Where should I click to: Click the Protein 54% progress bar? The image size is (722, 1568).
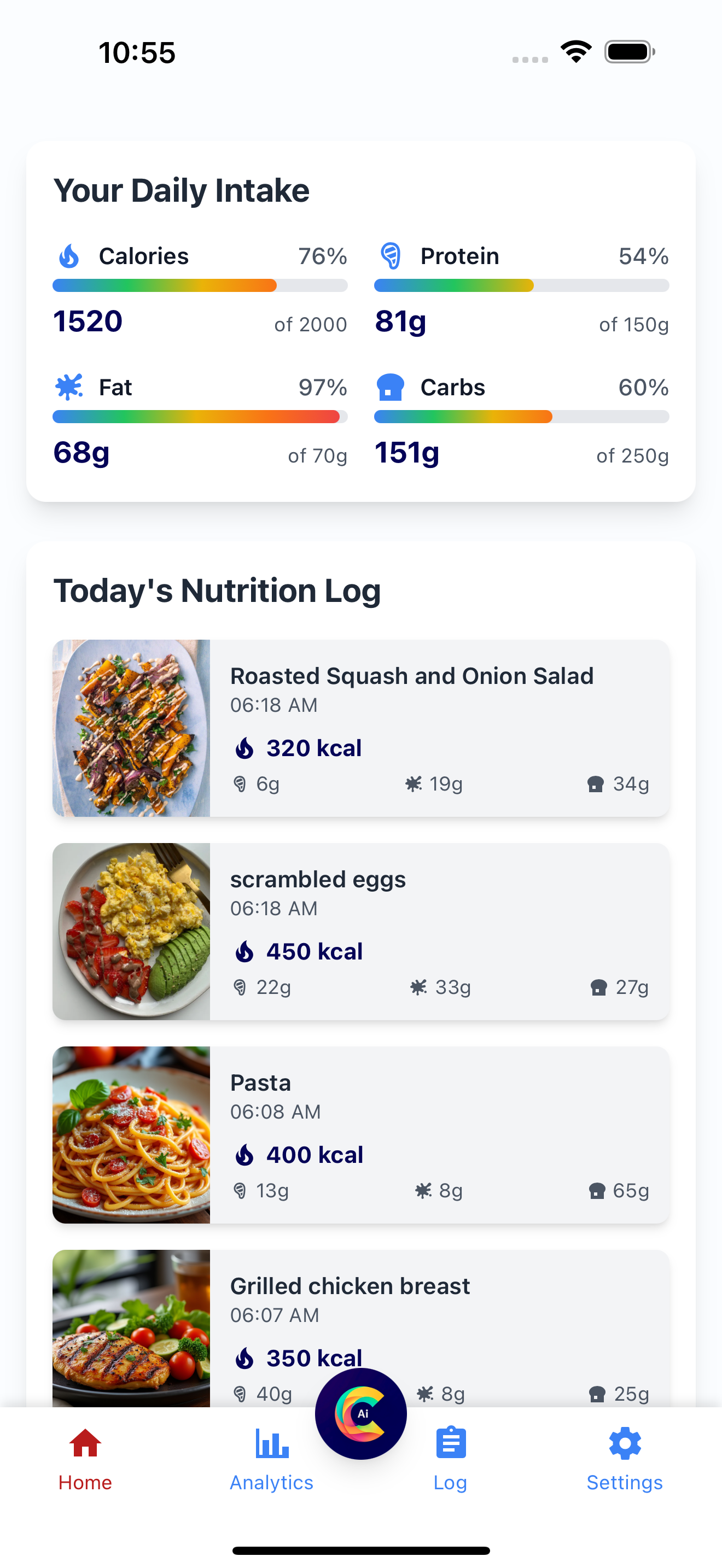pyautogui.click(x=522, y=285)
